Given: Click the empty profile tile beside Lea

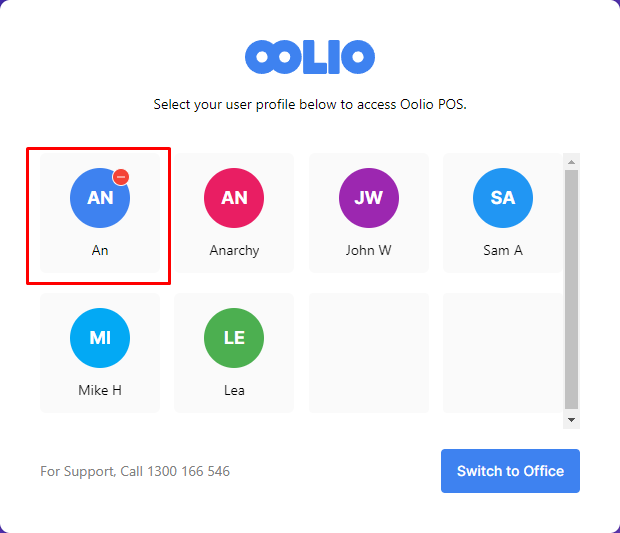Looking at the screenshot, I should [x=369, y=353].
